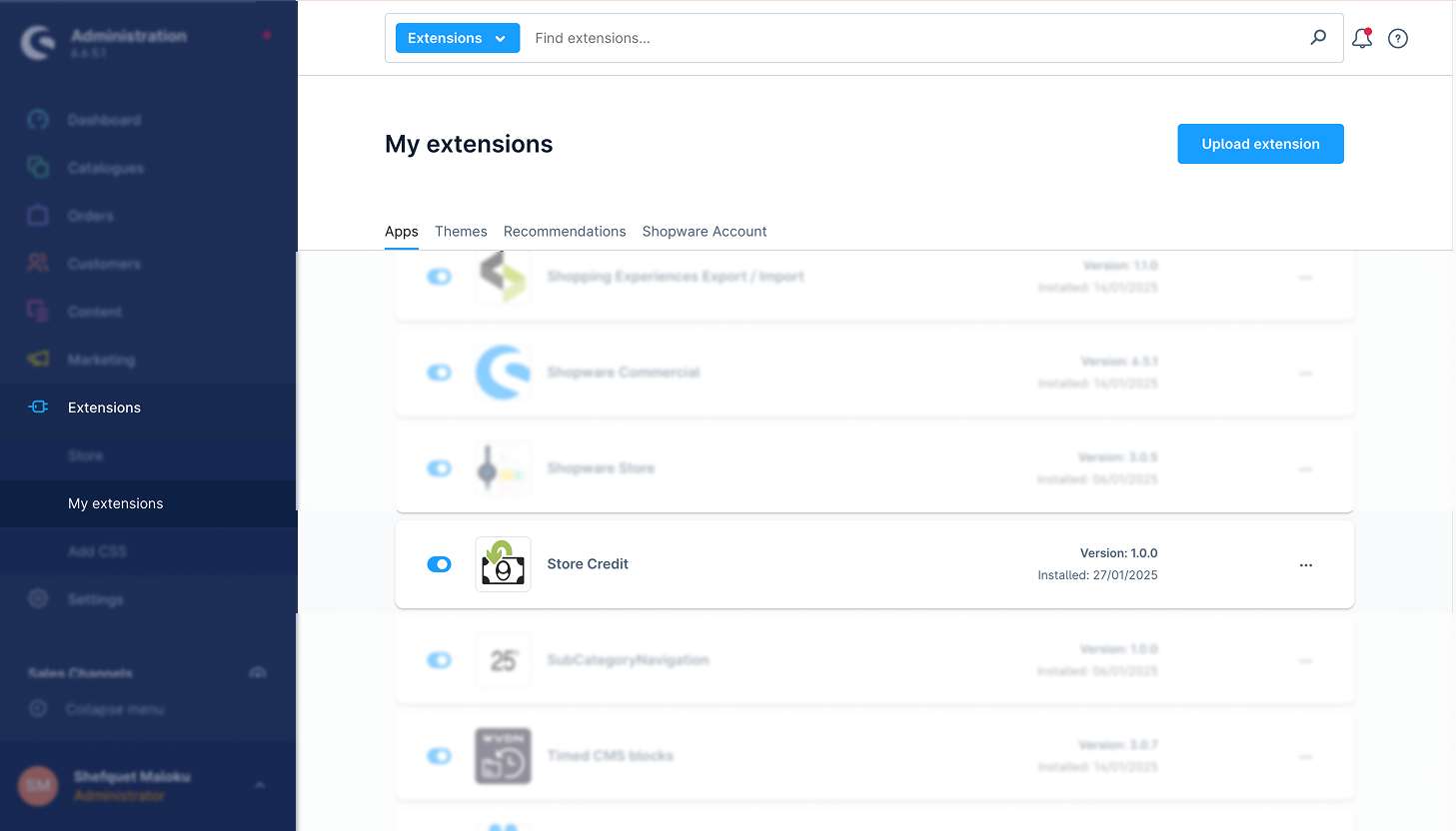Click the Dashboard icon in sidebar
This screenshot has width=1456, height=831.
pos(38,120)
